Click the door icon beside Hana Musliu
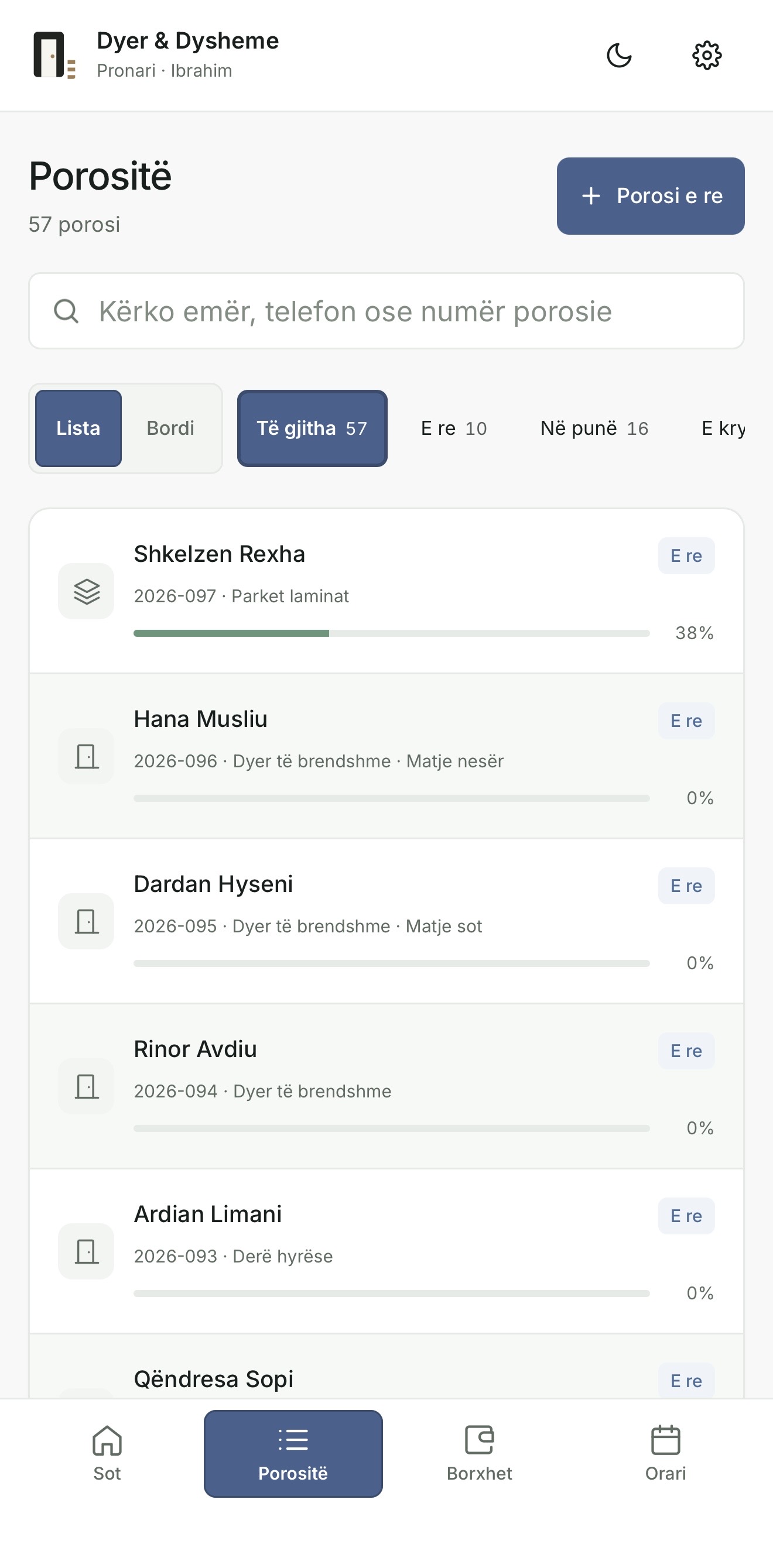Viewport: 773px width, 1568px height. coord(86,756)
